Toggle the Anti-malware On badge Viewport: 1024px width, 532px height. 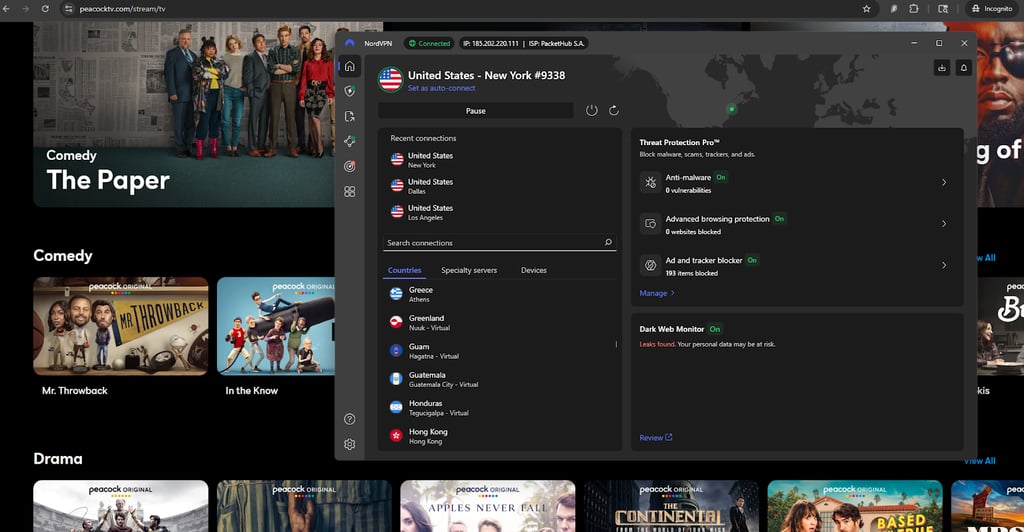coord(720,177)
